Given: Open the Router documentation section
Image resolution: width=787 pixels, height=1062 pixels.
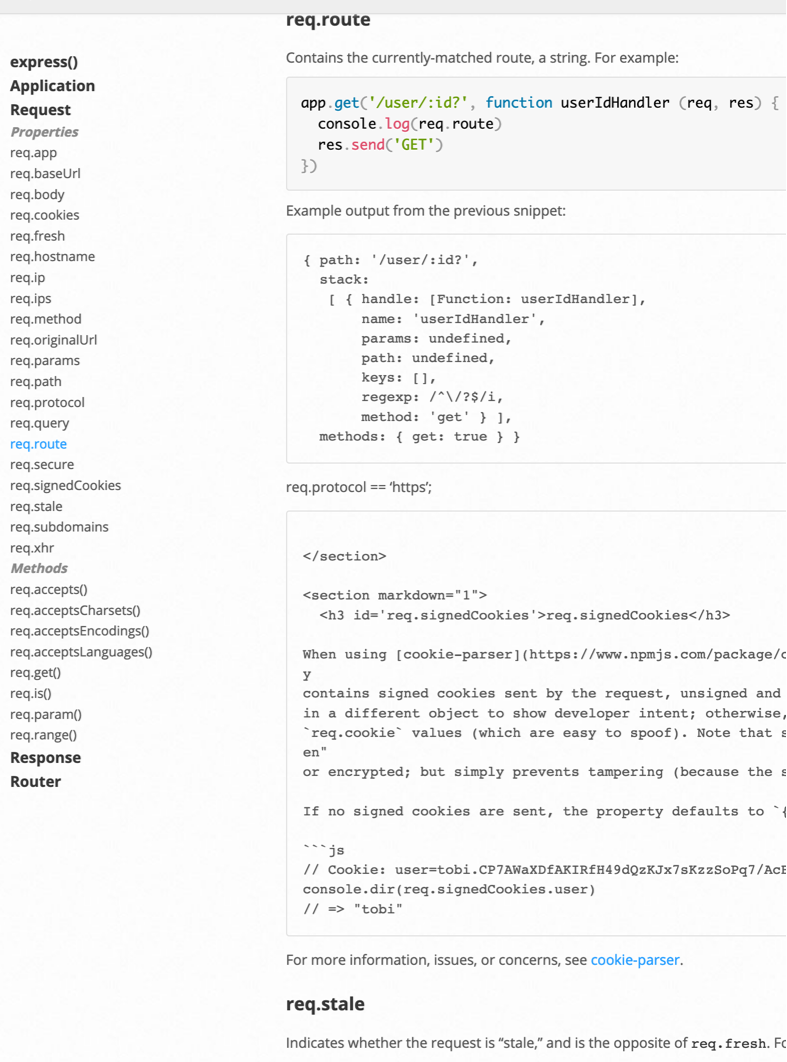Looking at the screenshot, I should 37,781.
